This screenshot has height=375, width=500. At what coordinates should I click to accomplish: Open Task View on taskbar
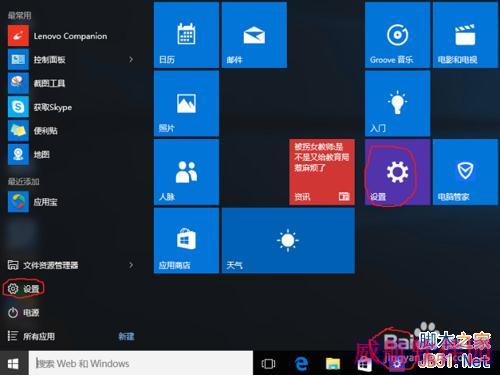[268, 364]
